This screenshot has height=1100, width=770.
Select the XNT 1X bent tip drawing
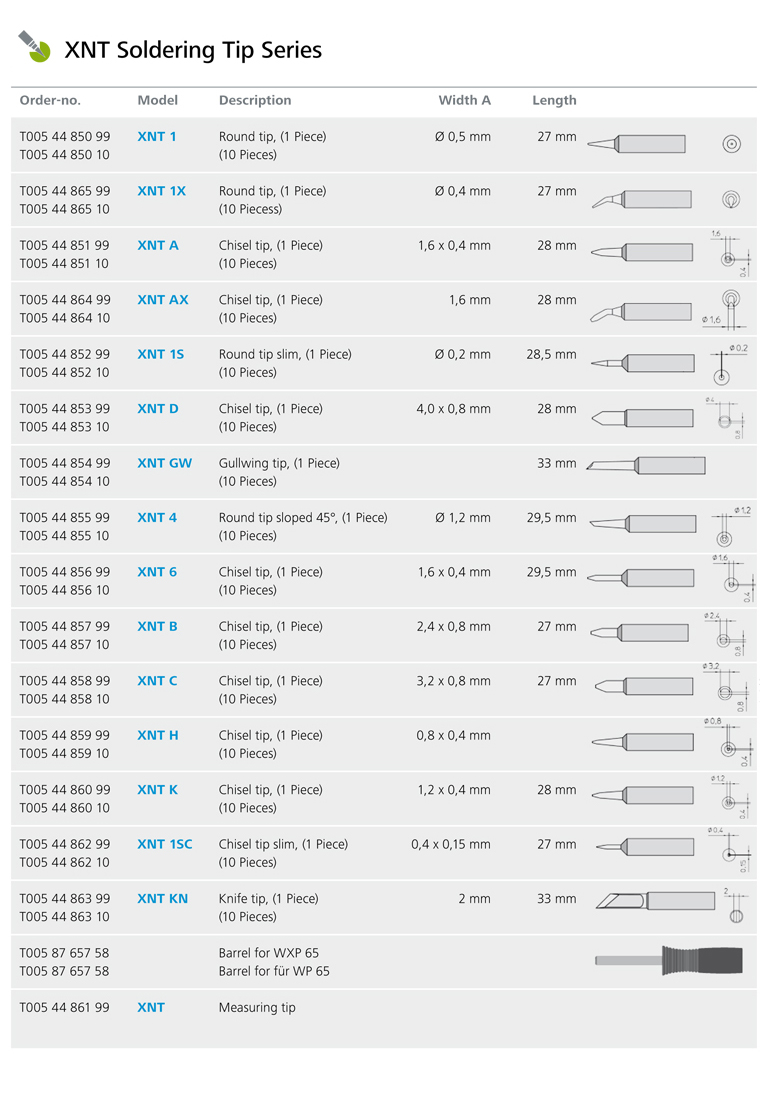click(x=642, y=199)
